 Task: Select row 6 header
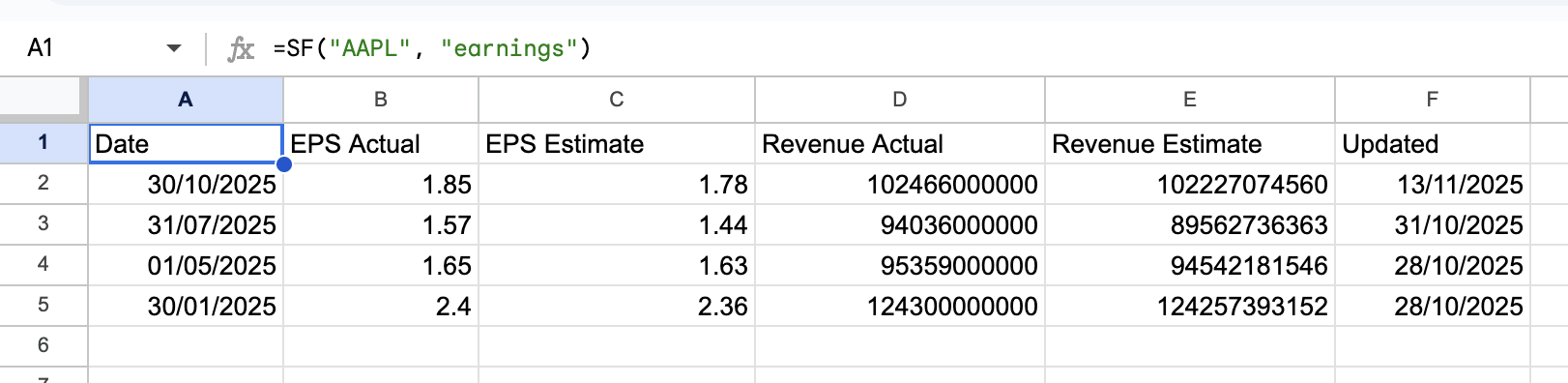click(x=44, y=346)
